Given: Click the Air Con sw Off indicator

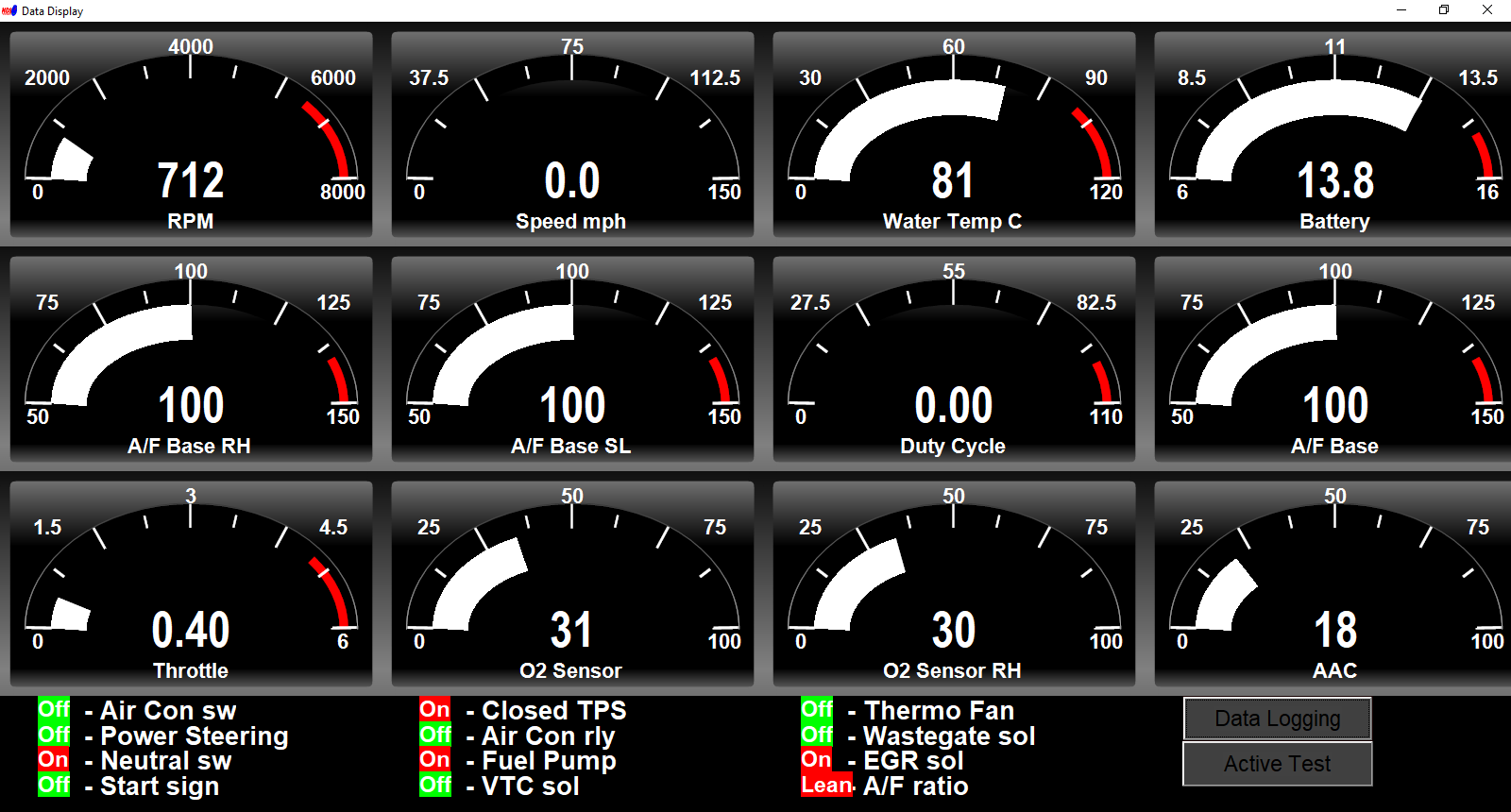Looking at the screenshot, I should pyautogui.click(x=54, y=709).
